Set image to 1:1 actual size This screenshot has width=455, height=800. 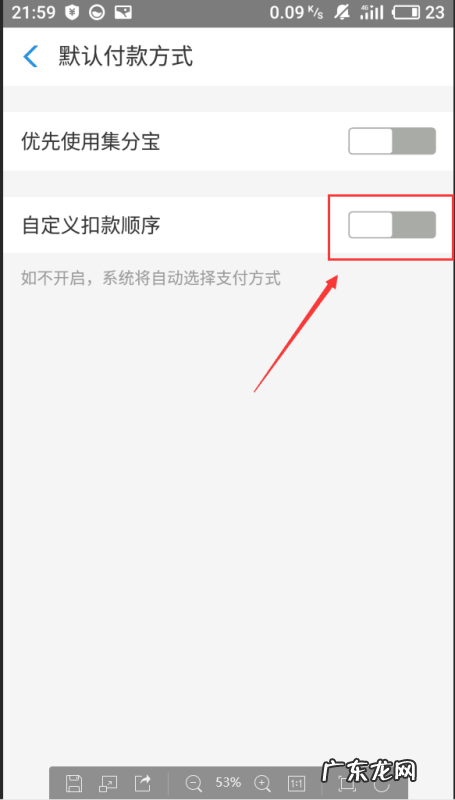pos(297,783)
